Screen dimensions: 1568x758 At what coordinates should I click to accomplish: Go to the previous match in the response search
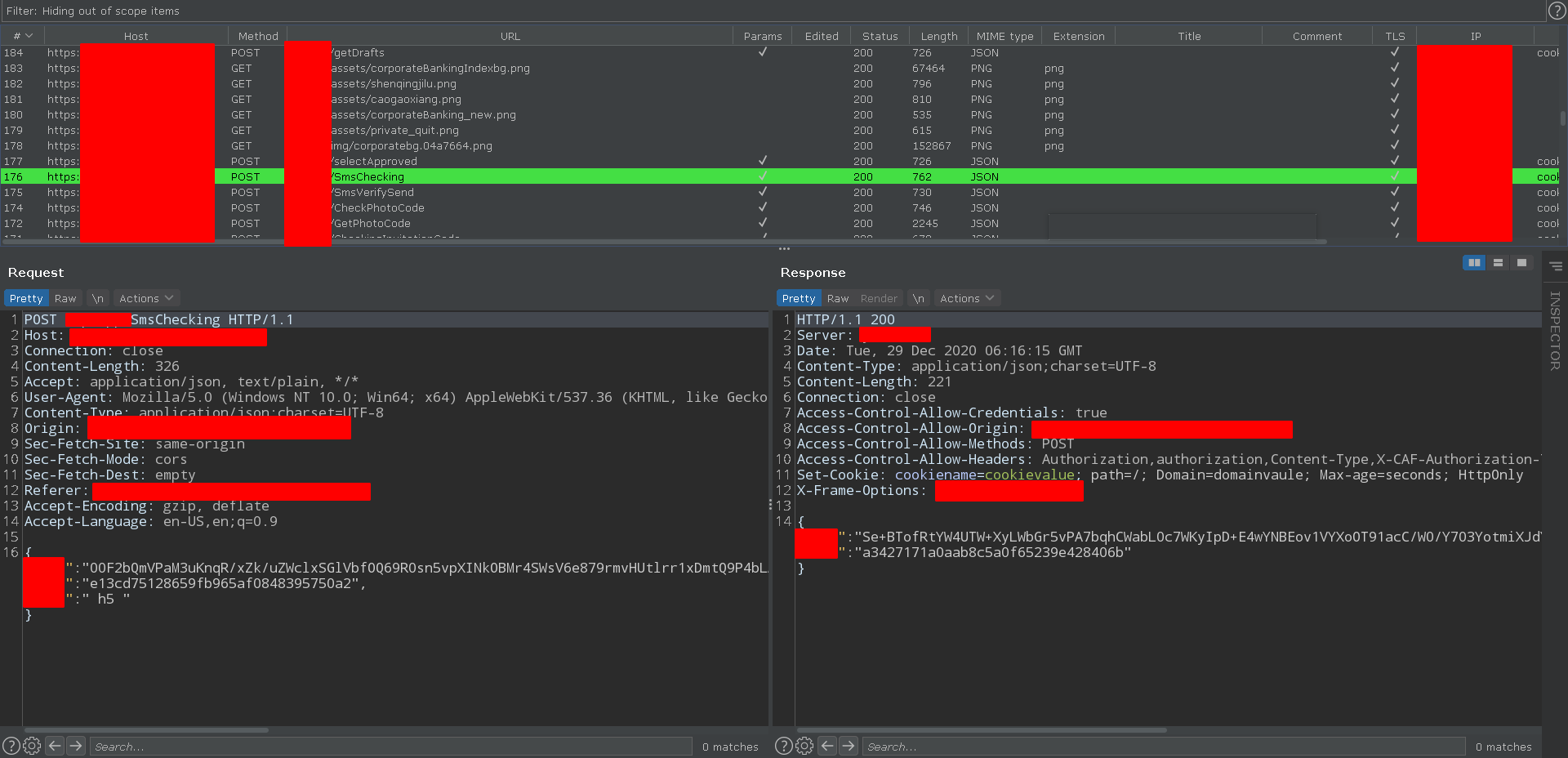pos(827,746)
